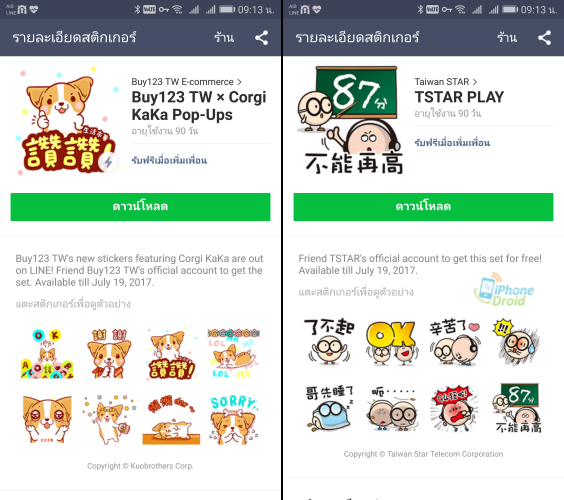Open Buy123 TW E-commerce publisher page

tap(186, 82)
